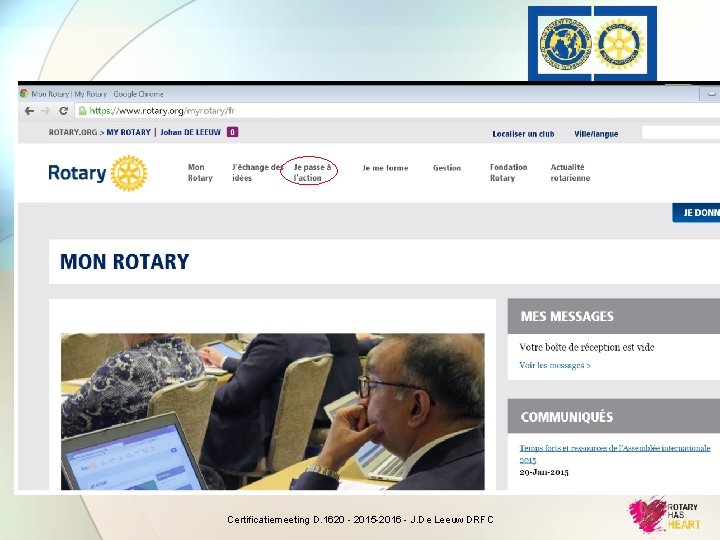Click the Rotary Foundation globe emblem
The height and width of the screenshot is (540, 720).
click(x=565, y=44)
